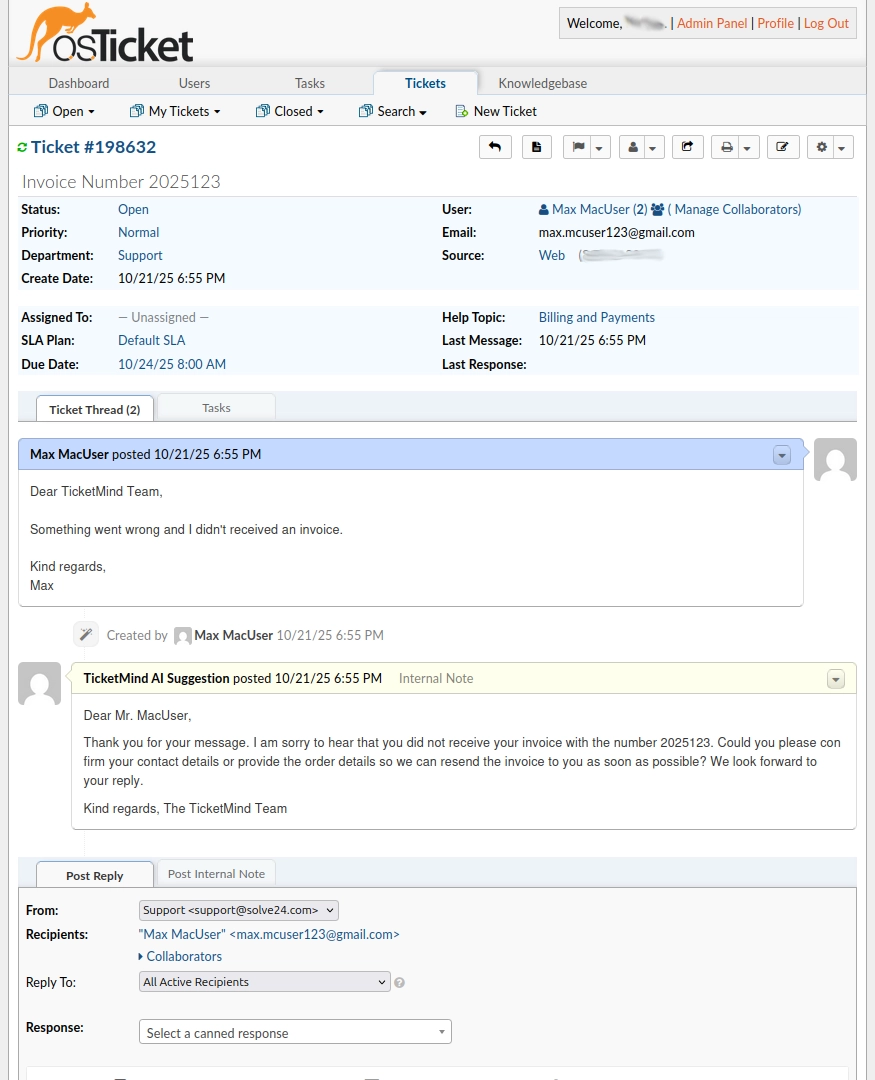Open the Print ticket icon
The image size is (875, 1080).
point(727,146)
